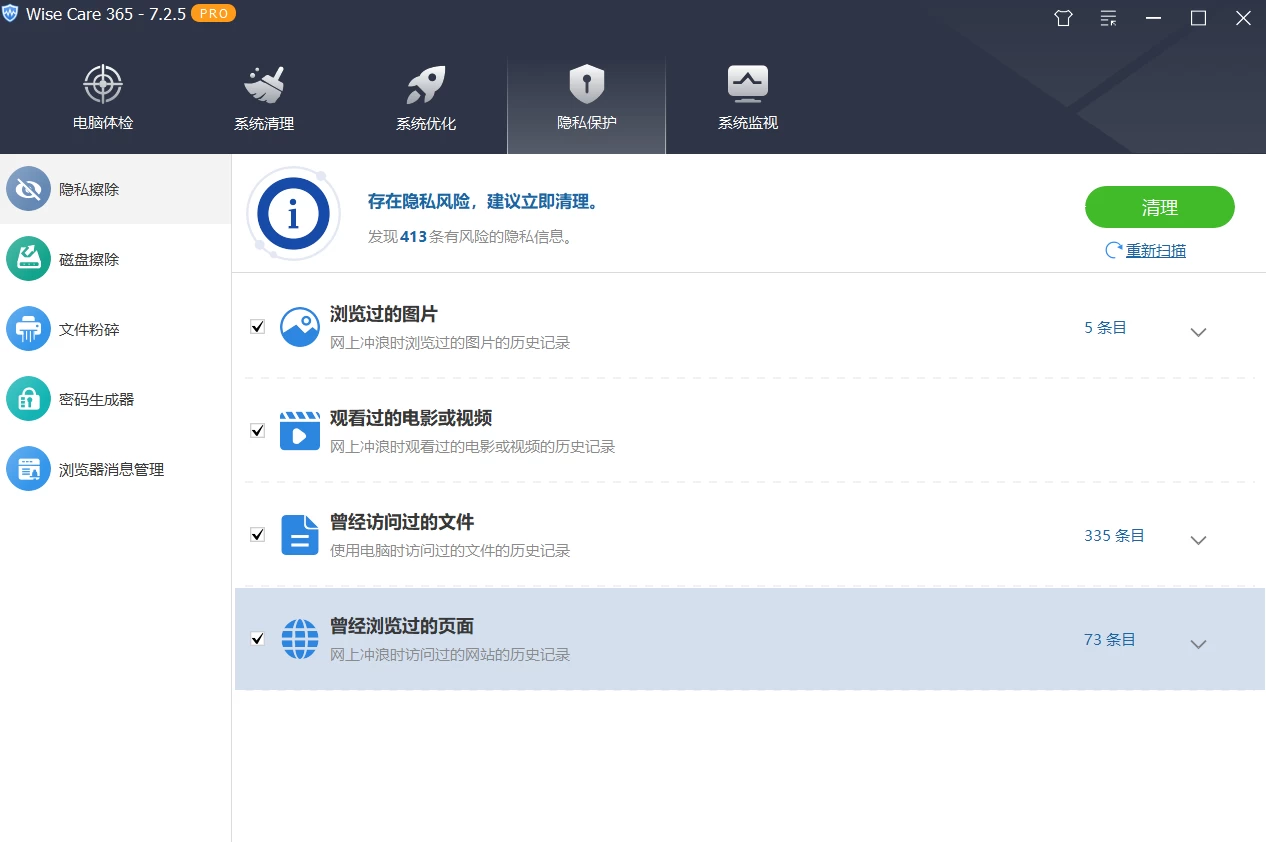Click the 335 条目 count
The width and height of the screenshot is (1266, 842).
1114,535
